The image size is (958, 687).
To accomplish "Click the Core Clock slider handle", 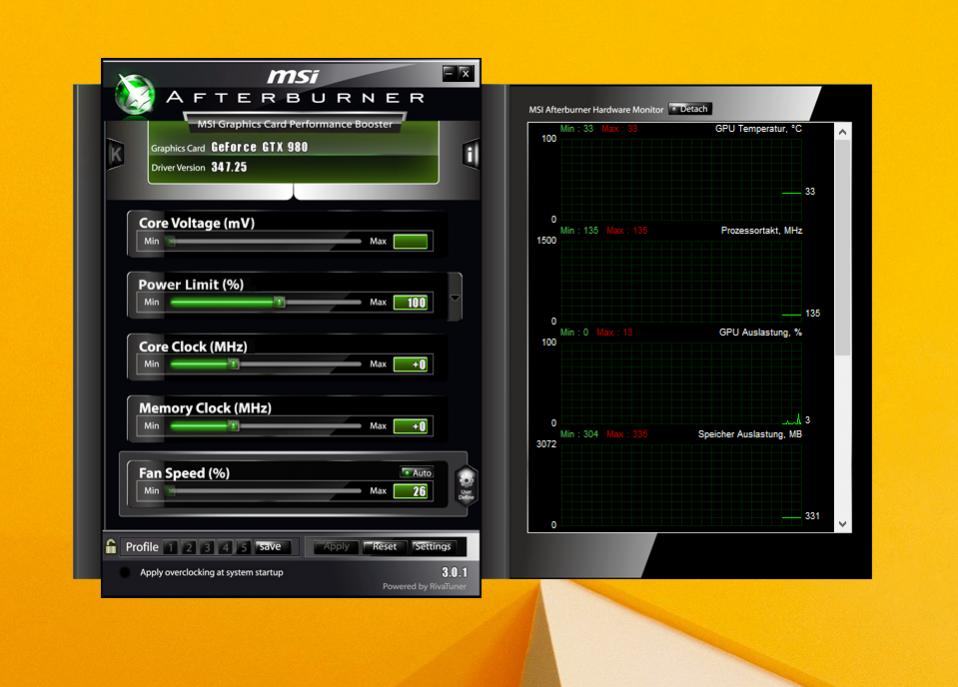I will 234,364.
